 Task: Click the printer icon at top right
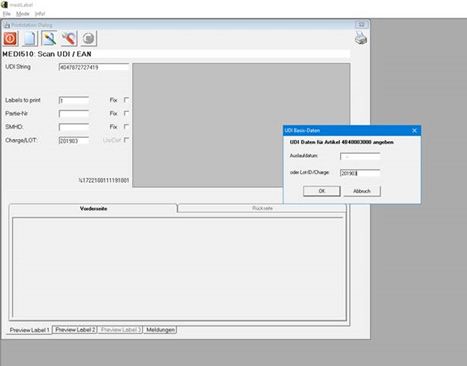pos(361,38)
